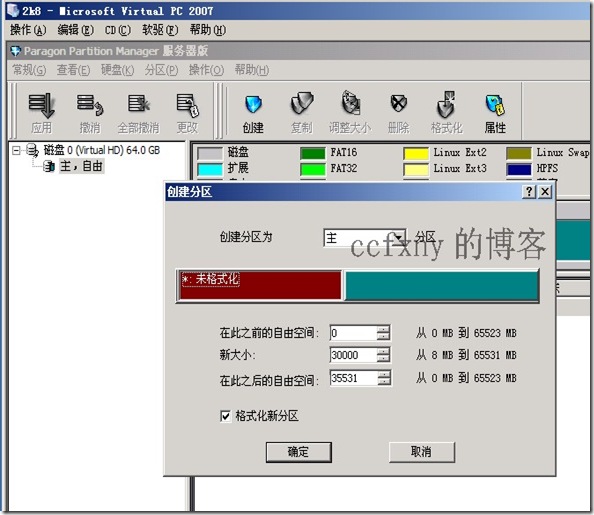Screen dimensions: 594x515
Task: Click the Apply (应用) toolbar icon
Action: tap(41, 106)
